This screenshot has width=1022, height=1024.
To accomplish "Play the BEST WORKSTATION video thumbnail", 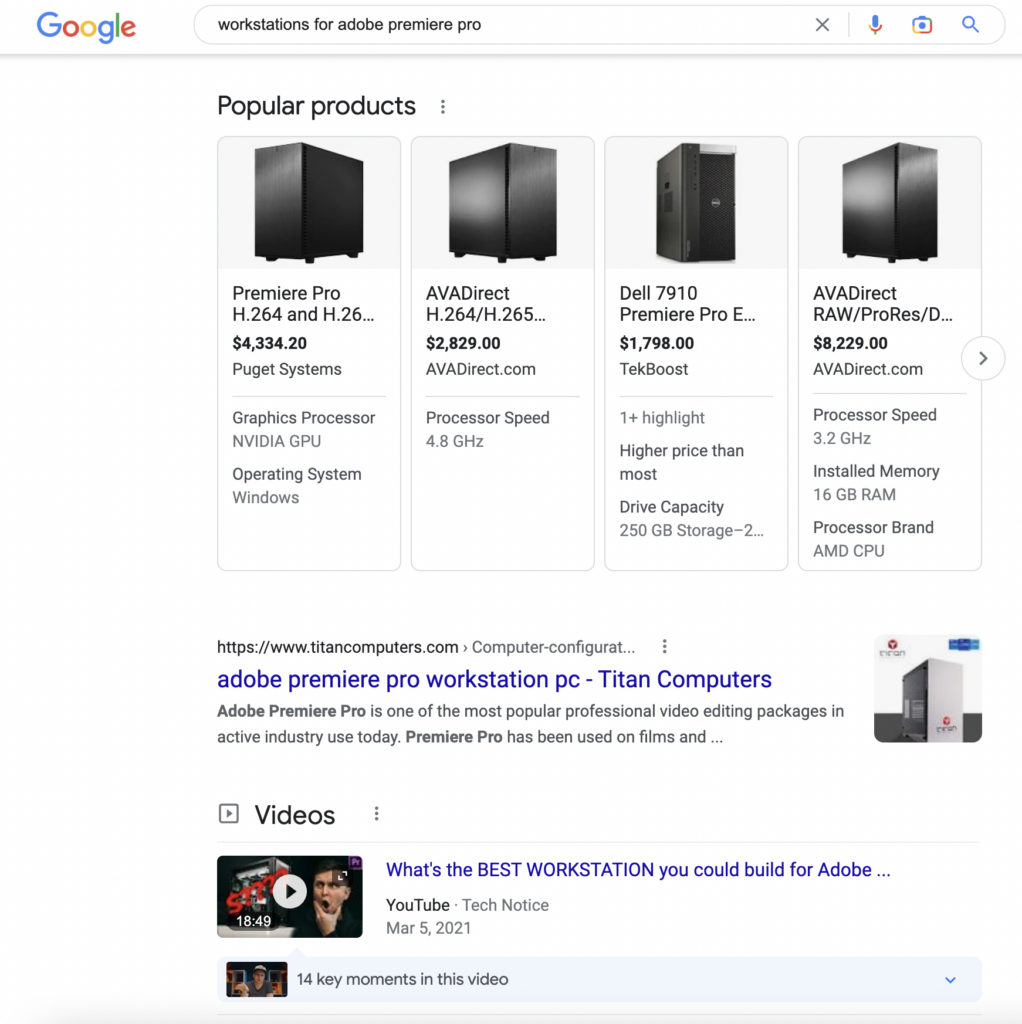I will tap(289, 897).
